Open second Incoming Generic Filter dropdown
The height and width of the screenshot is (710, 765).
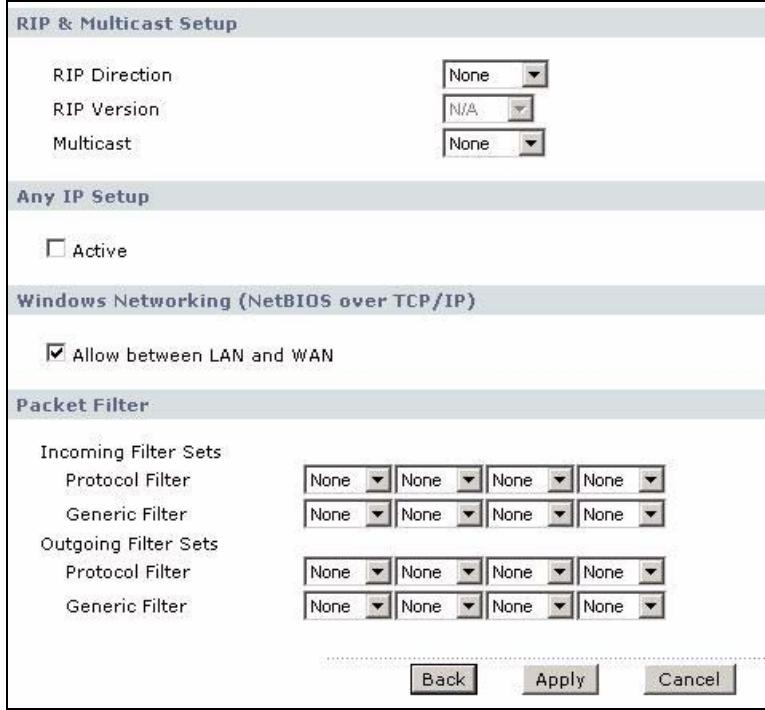click(438, 514)
